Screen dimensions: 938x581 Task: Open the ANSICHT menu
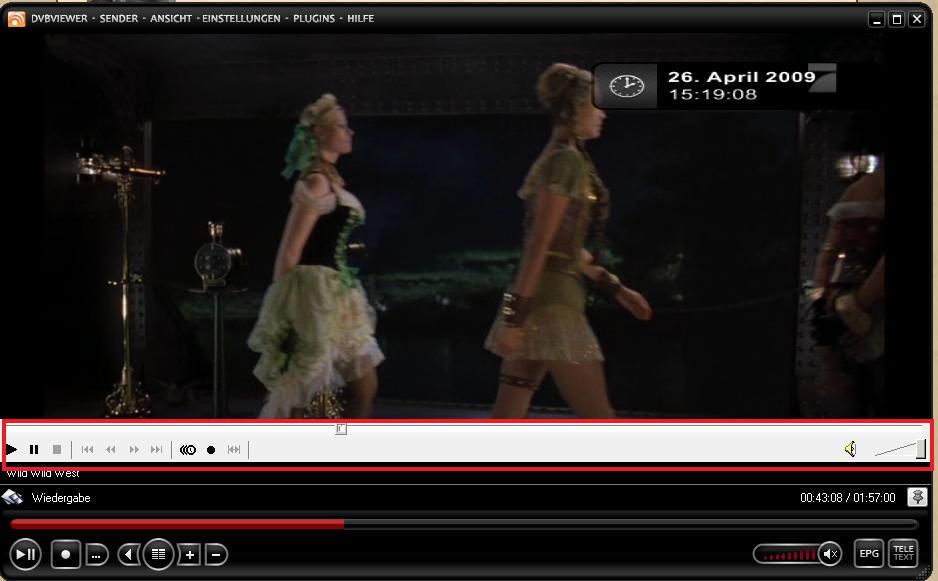click(170, 19)
